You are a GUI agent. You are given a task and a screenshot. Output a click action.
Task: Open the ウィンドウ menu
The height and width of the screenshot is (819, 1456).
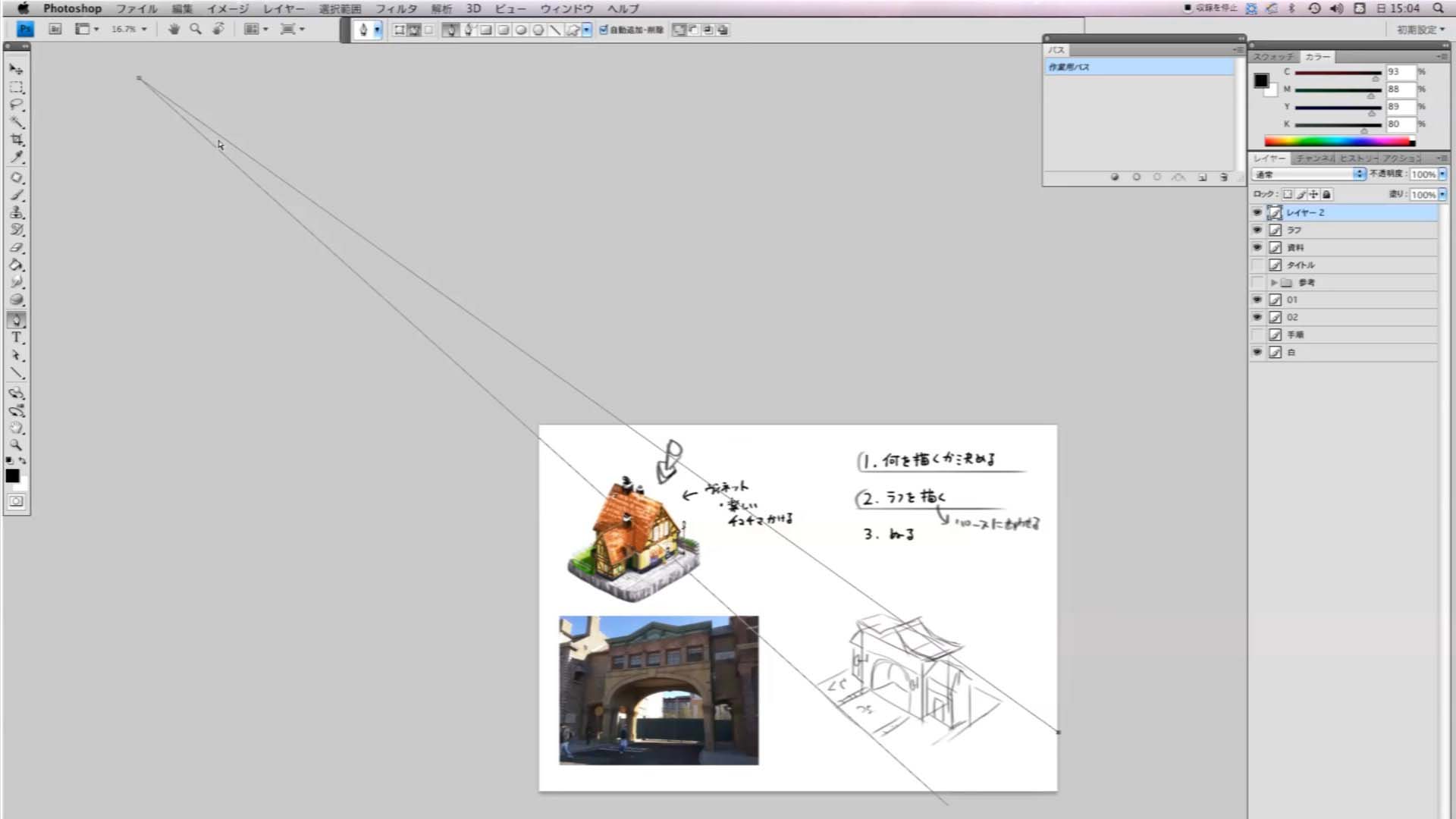[566, 8]
